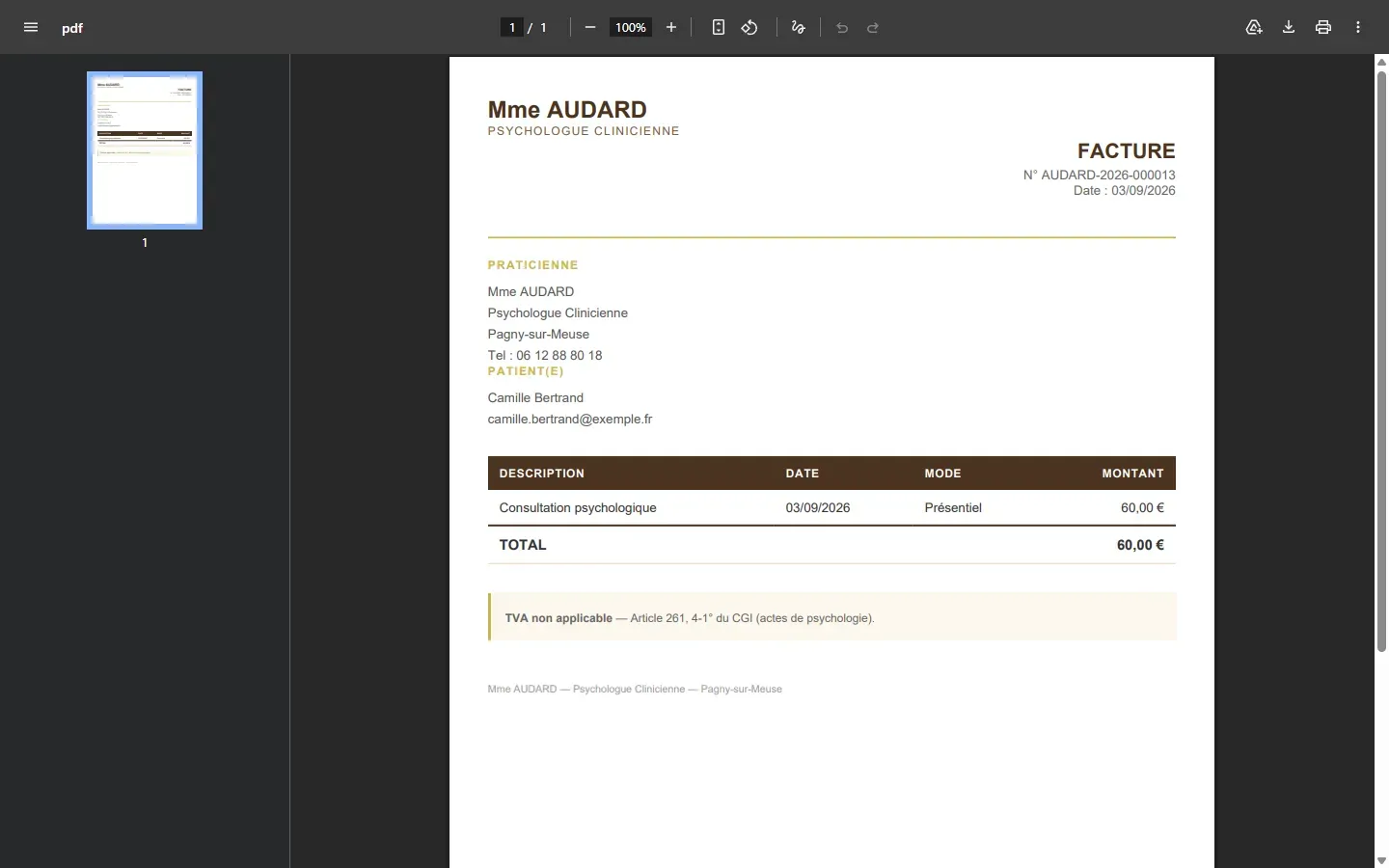Click Consultation psychologique cell
This screenshot has width=1389, height=868.
click(578, 507)
